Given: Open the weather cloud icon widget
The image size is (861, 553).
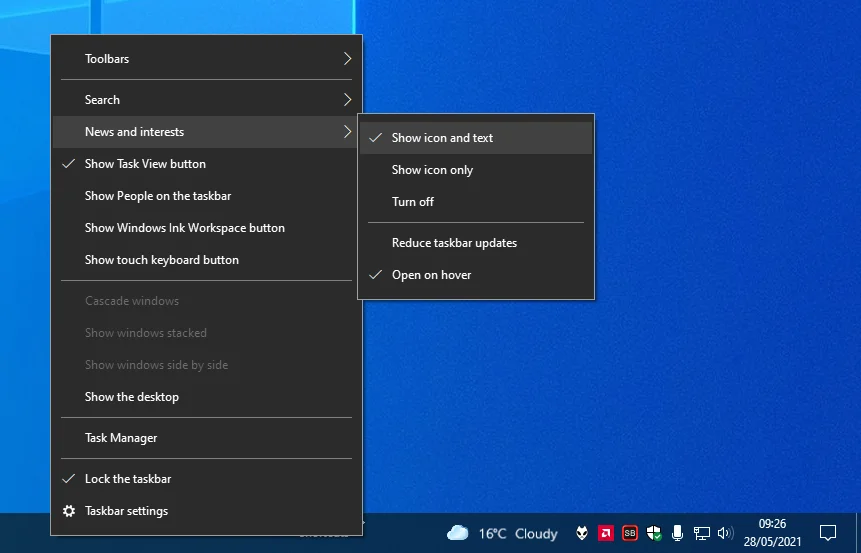Looking at the screenshot, I should pyautogui.click(x=457, y=533).
